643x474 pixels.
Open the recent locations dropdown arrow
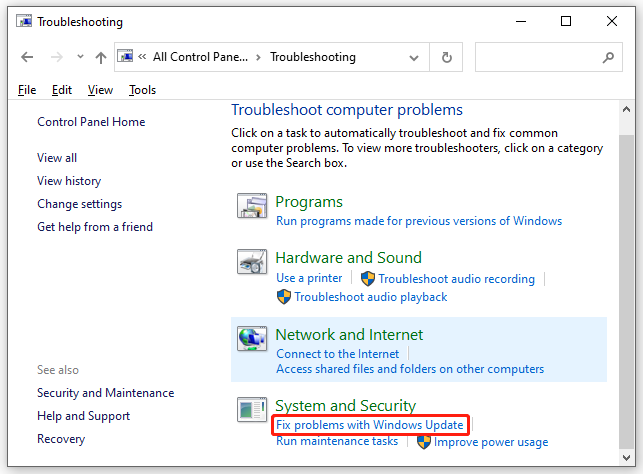click(x=80, y=57)
